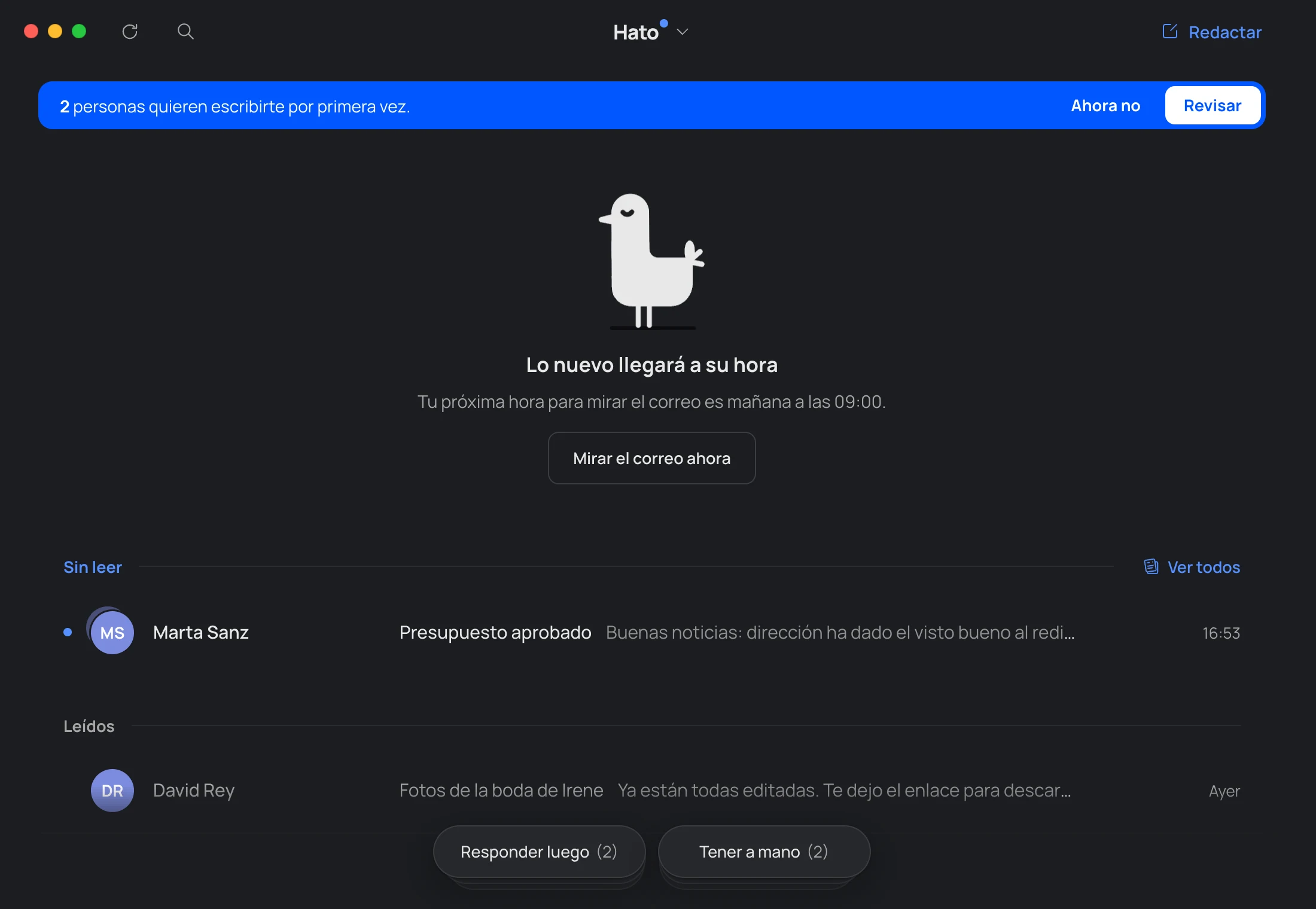Click the refresh icon in the toolbar
This screenshot has width=1316, height=909.
(130, 32)
